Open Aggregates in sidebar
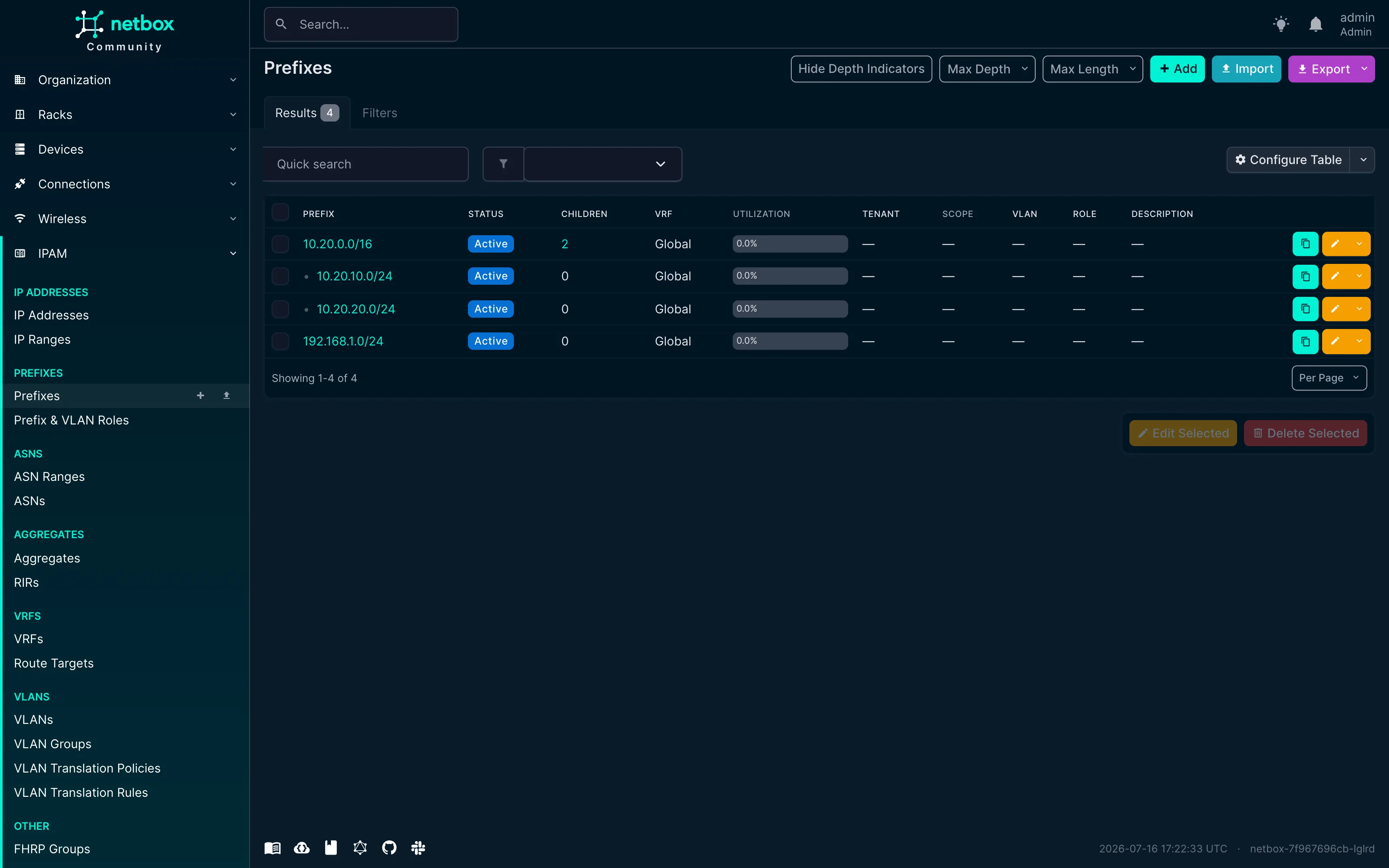The height and width of the screenshot is (868, 1389). pyautogui.click(x=47, y=558)
